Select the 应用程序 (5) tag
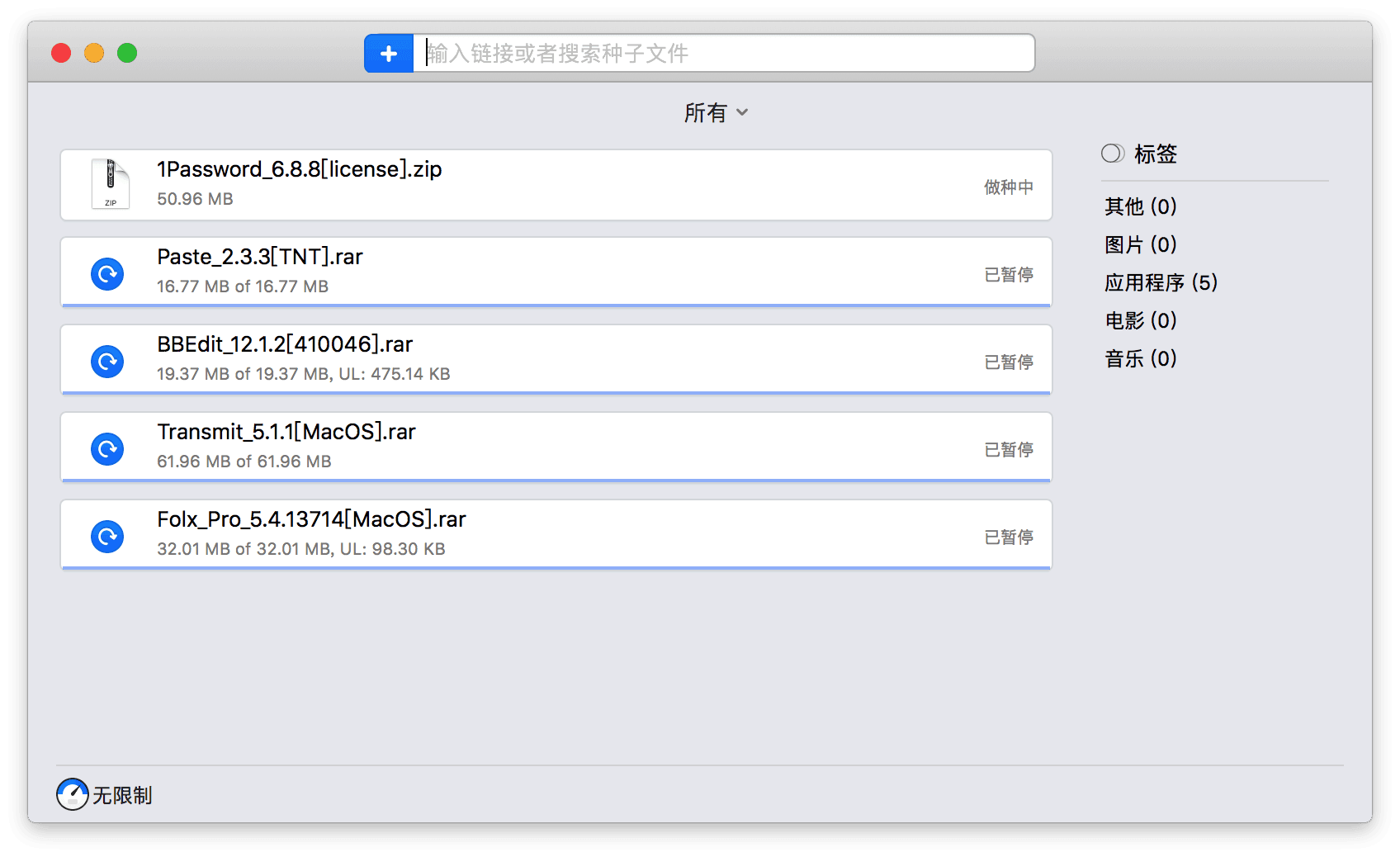1400x857 pixels. coord(1161,282)
